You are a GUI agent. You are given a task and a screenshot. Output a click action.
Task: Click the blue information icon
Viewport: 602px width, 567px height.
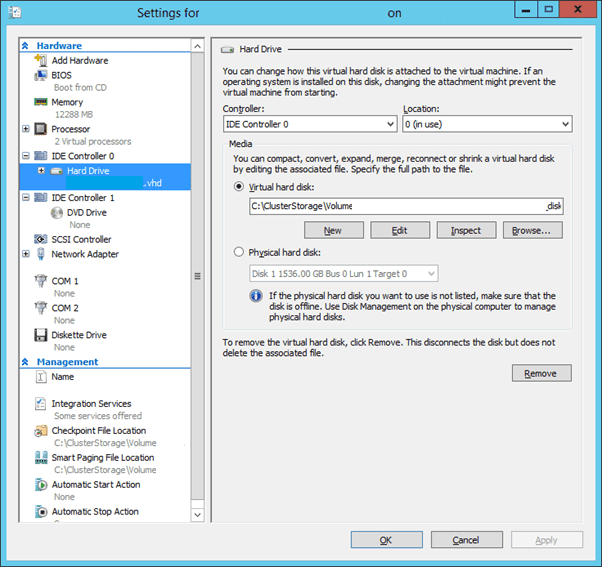pos(256,296)
